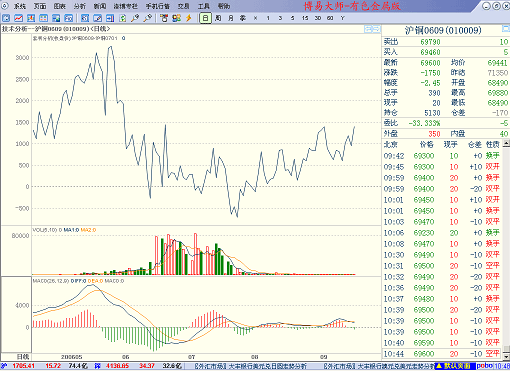
Task: Click the green refresh arrows toolbar icon
Action: point(123,18)
